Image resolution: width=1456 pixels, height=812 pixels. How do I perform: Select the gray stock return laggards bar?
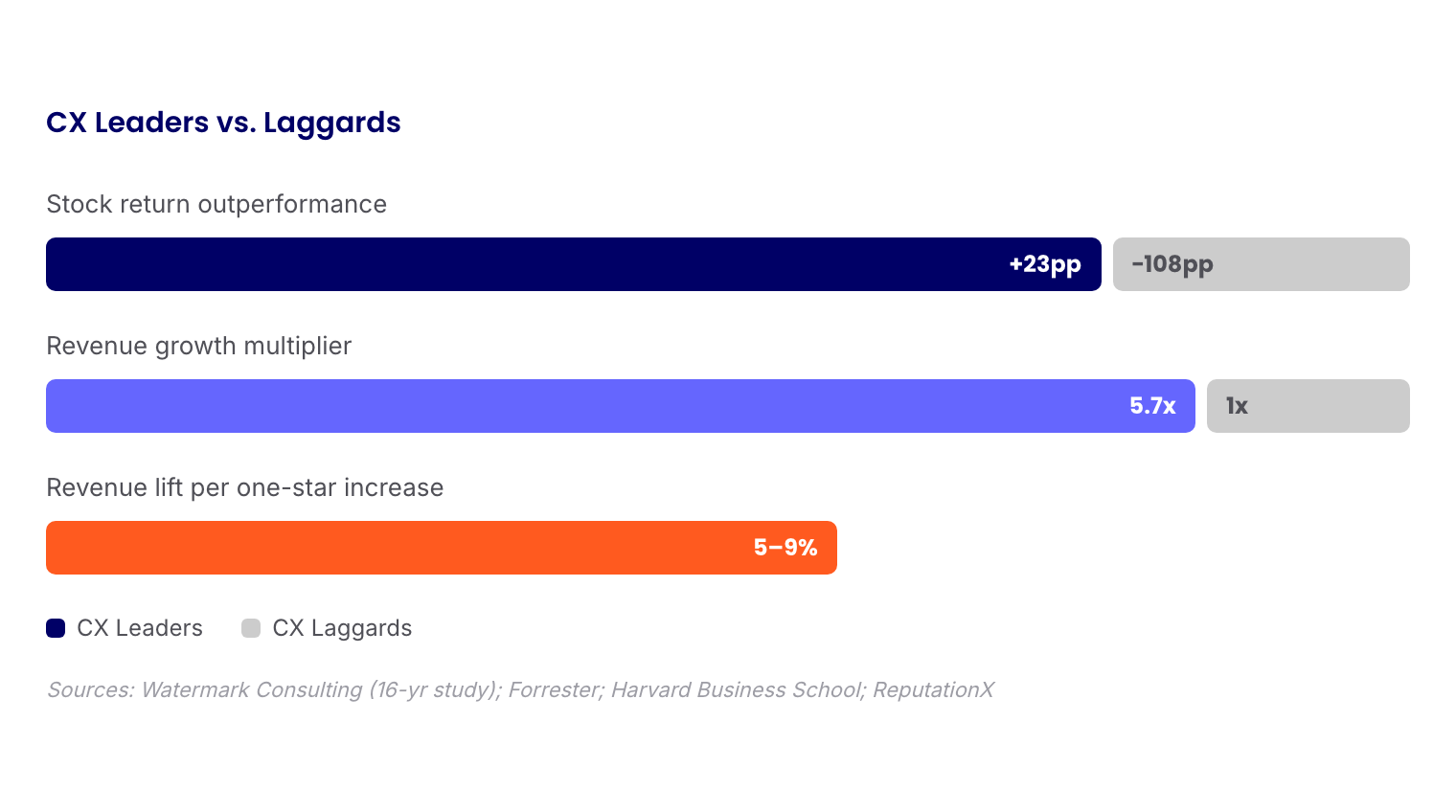[1322, 264]
